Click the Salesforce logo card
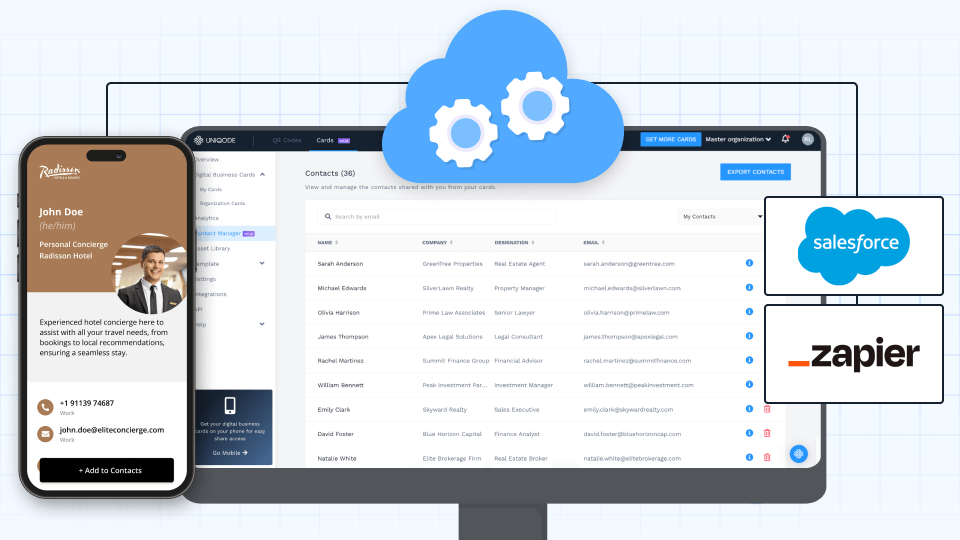This screenshot has height=540, width=960. click(x=853, y=246)
